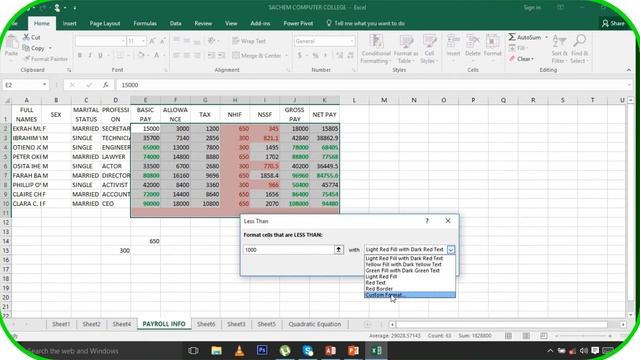
Task: Click the font color A button
Action: (x=157, y=55)
